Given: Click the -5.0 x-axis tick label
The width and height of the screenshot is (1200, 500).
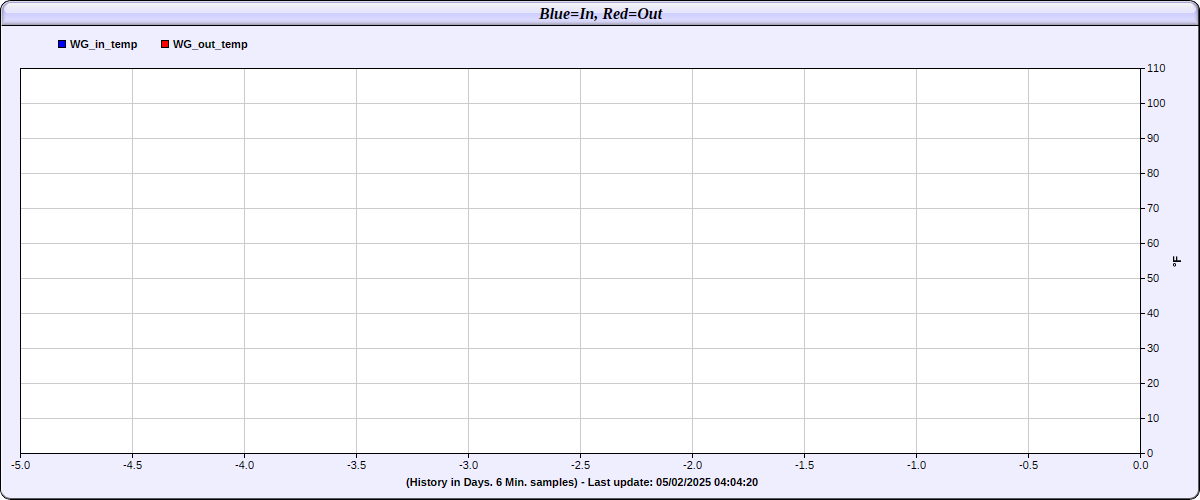Looking at the screenshot, I should click(x=21, y=465).
